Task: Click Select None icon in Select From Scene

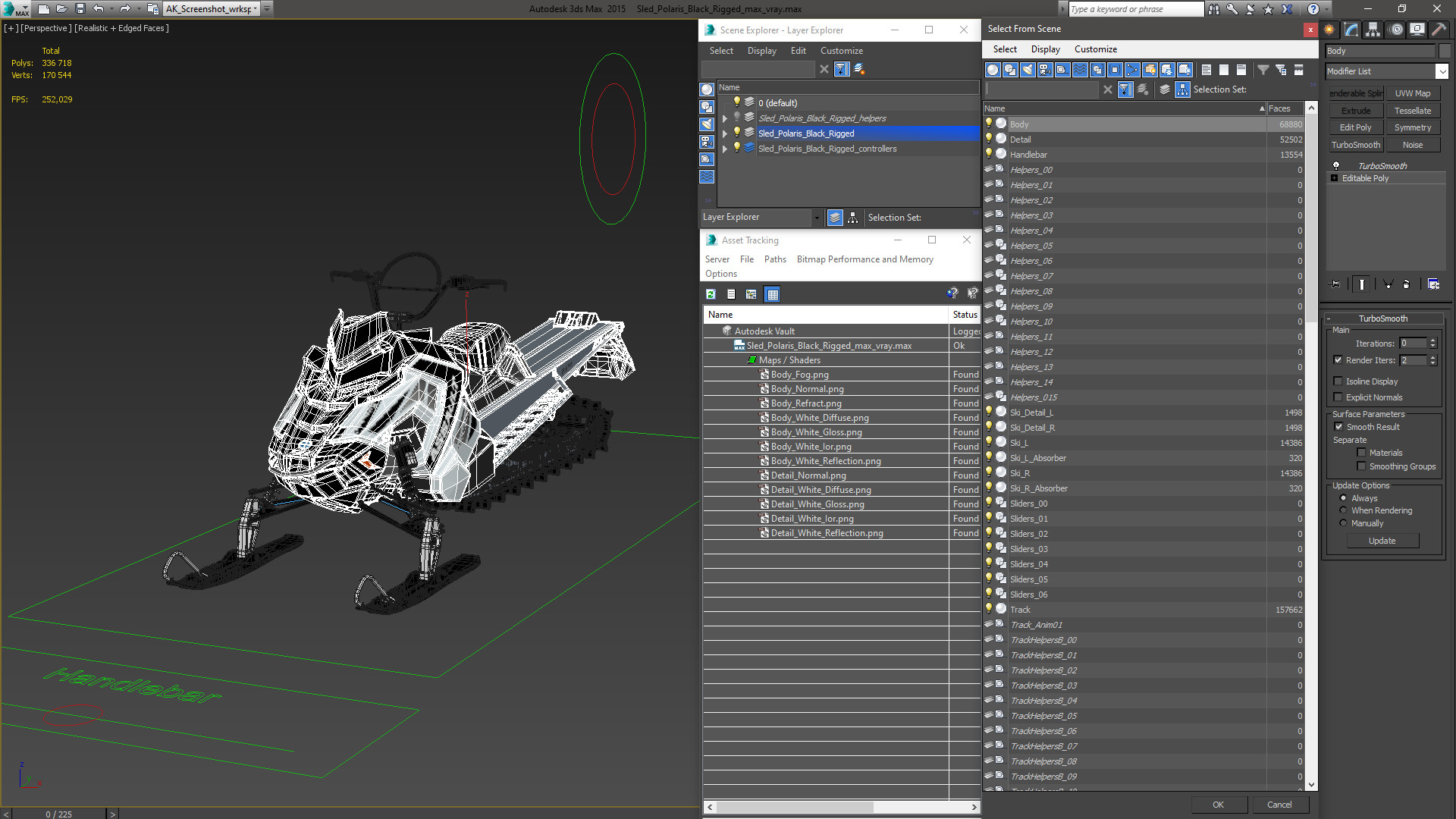Action: pyautogui.click(x=1224, y=70)
